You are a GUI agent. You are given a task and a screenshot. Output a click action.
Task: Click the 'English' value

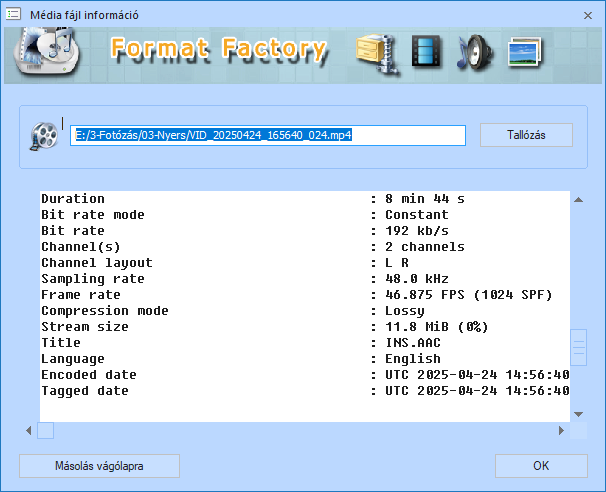[413, 359]
